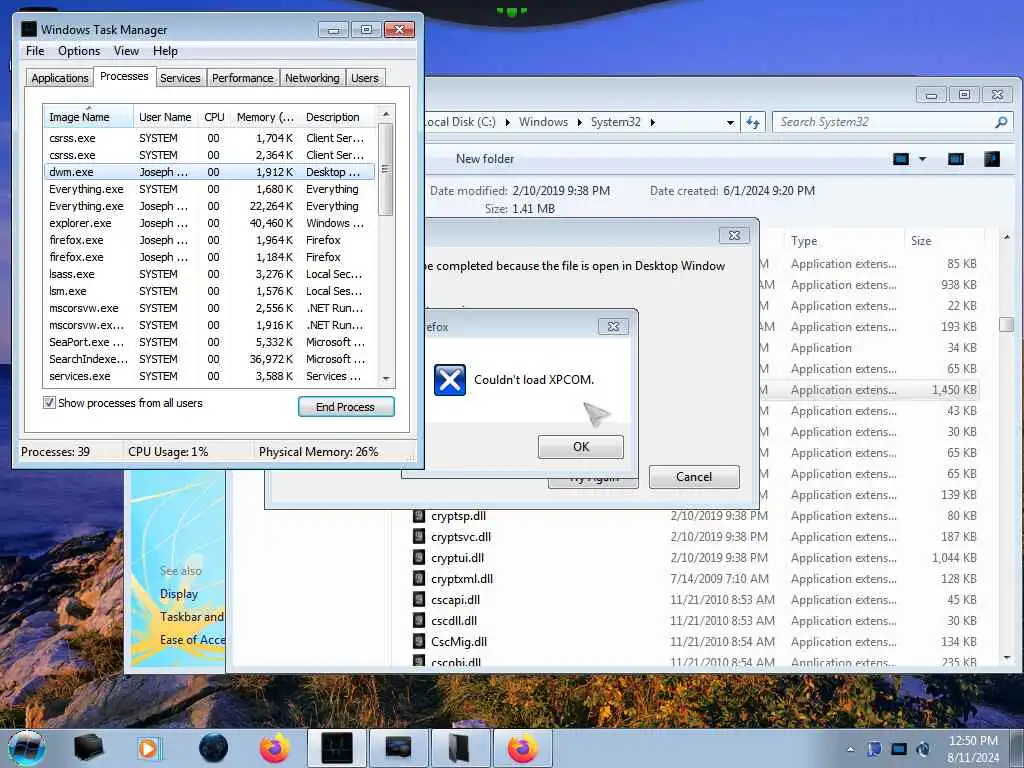This screenshot has height=768, width=1024.
Task: Click the Search System32 input field
Action: 882,122
